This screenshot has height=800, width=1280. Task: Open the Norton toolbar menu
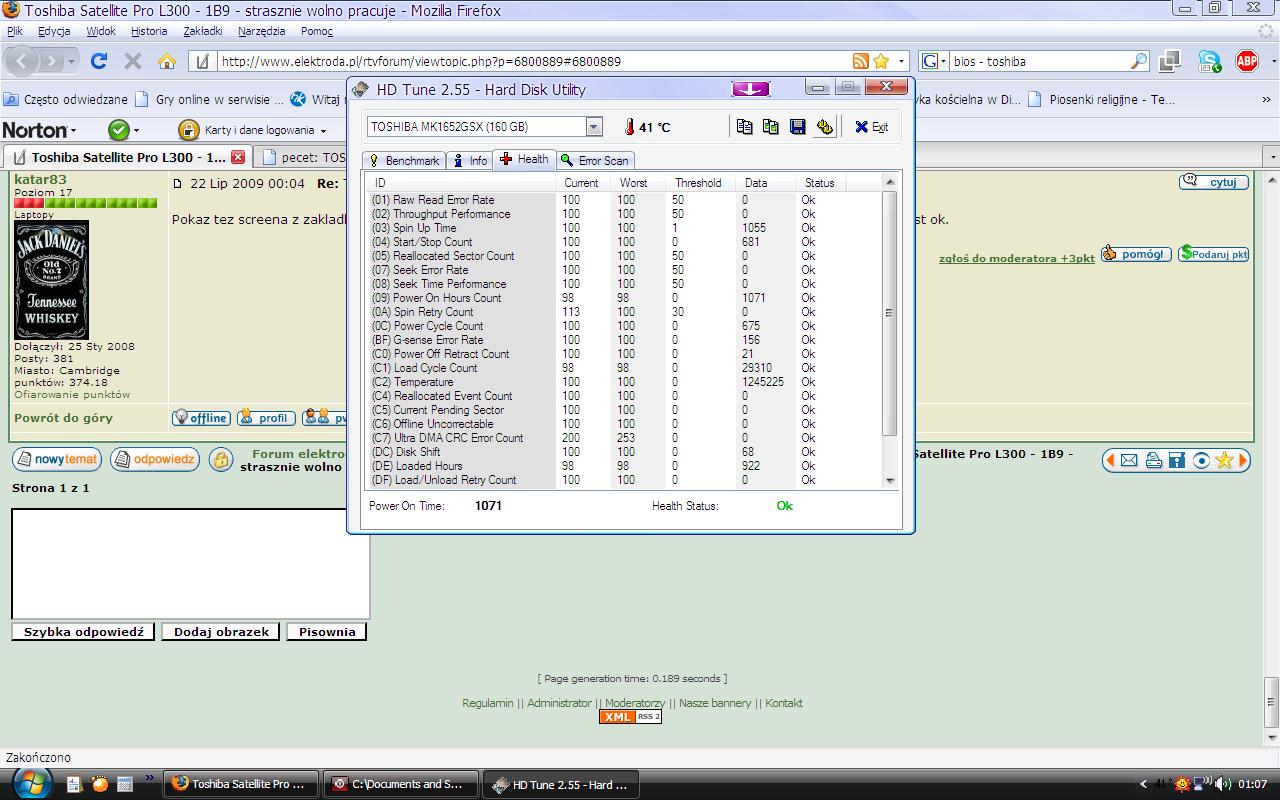click(x=40, y=130)
